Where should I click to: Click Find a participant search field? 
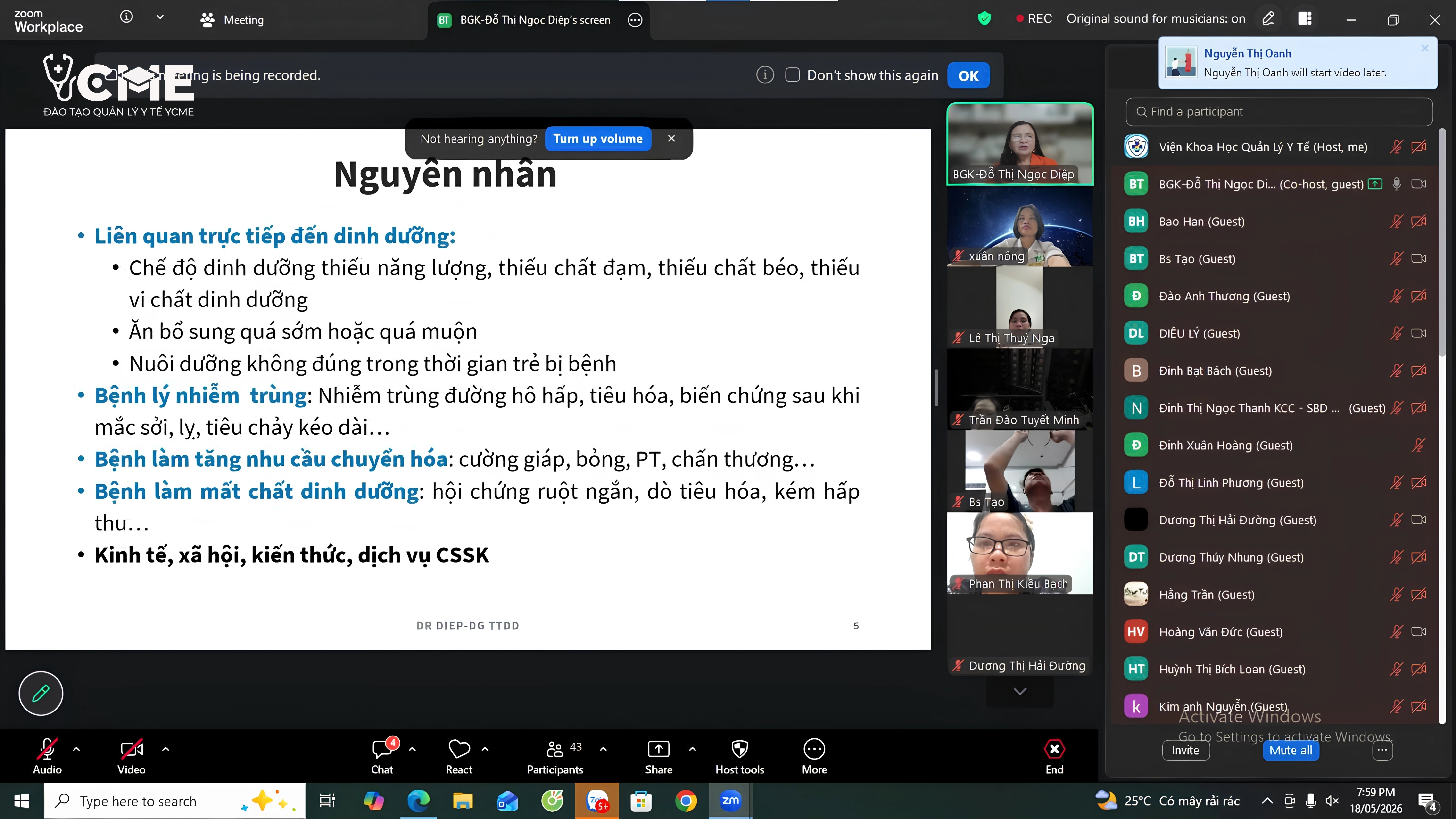[x=1279, y=111]
